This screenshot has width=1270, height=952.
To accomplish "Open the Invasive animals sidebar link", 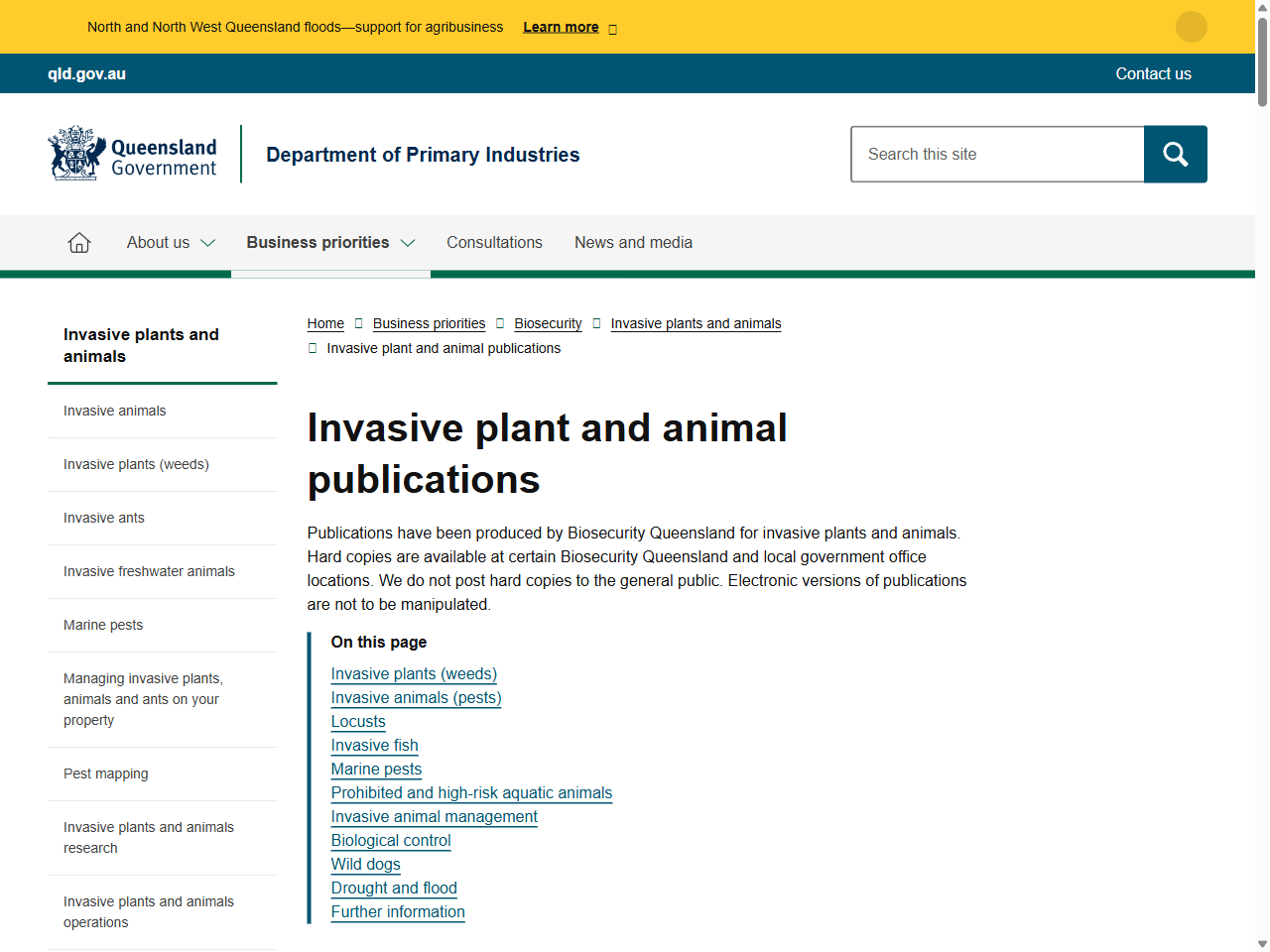I will 114,411.
